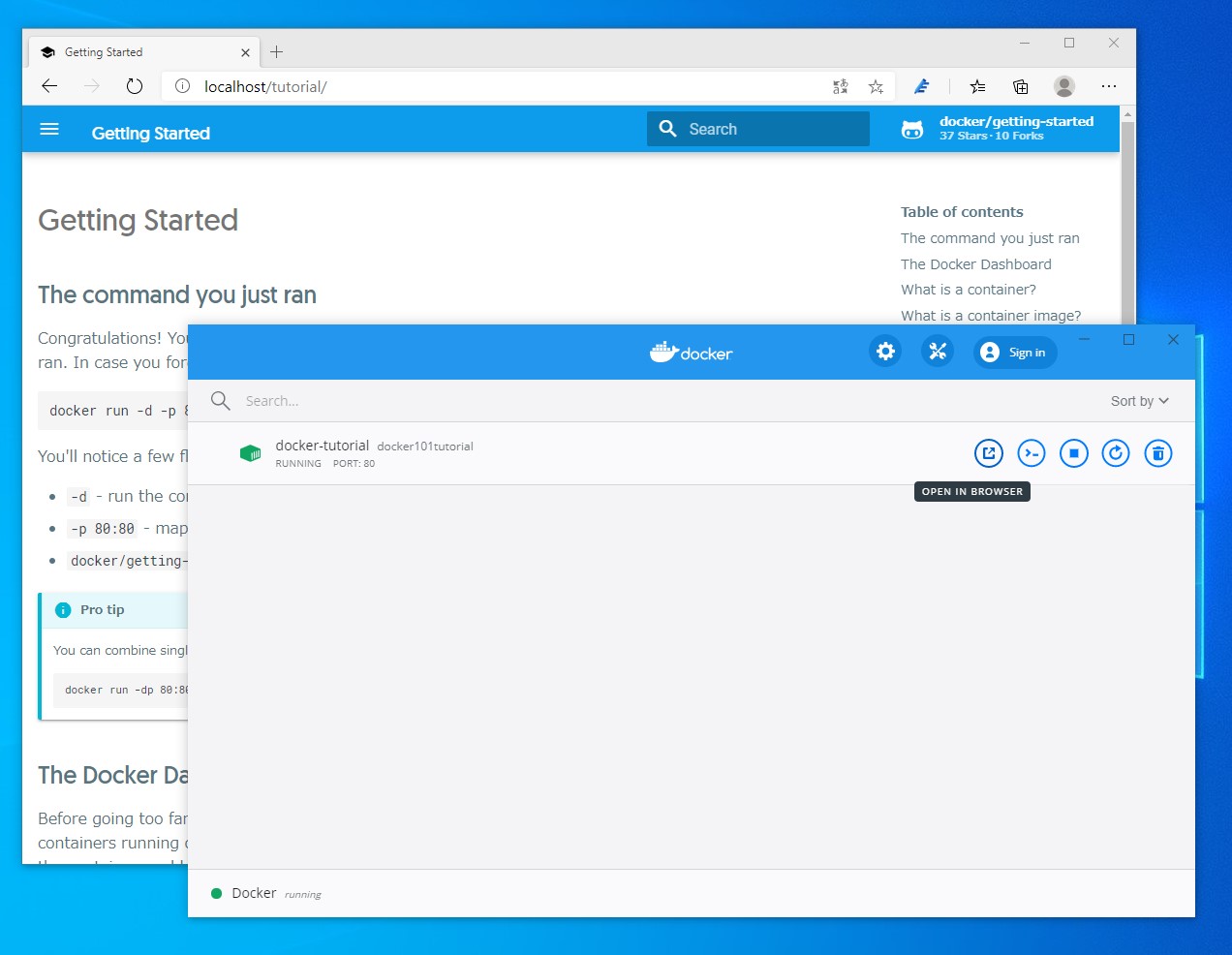Click magnifier icon in Docker search bar
The image size is (1232, 955).
[221, 401]
